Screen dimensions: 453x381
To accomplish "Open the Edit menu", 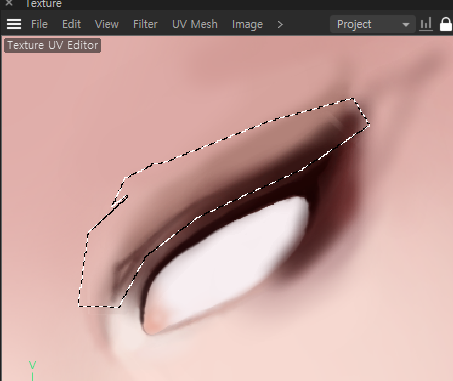I will coord(71,24).
